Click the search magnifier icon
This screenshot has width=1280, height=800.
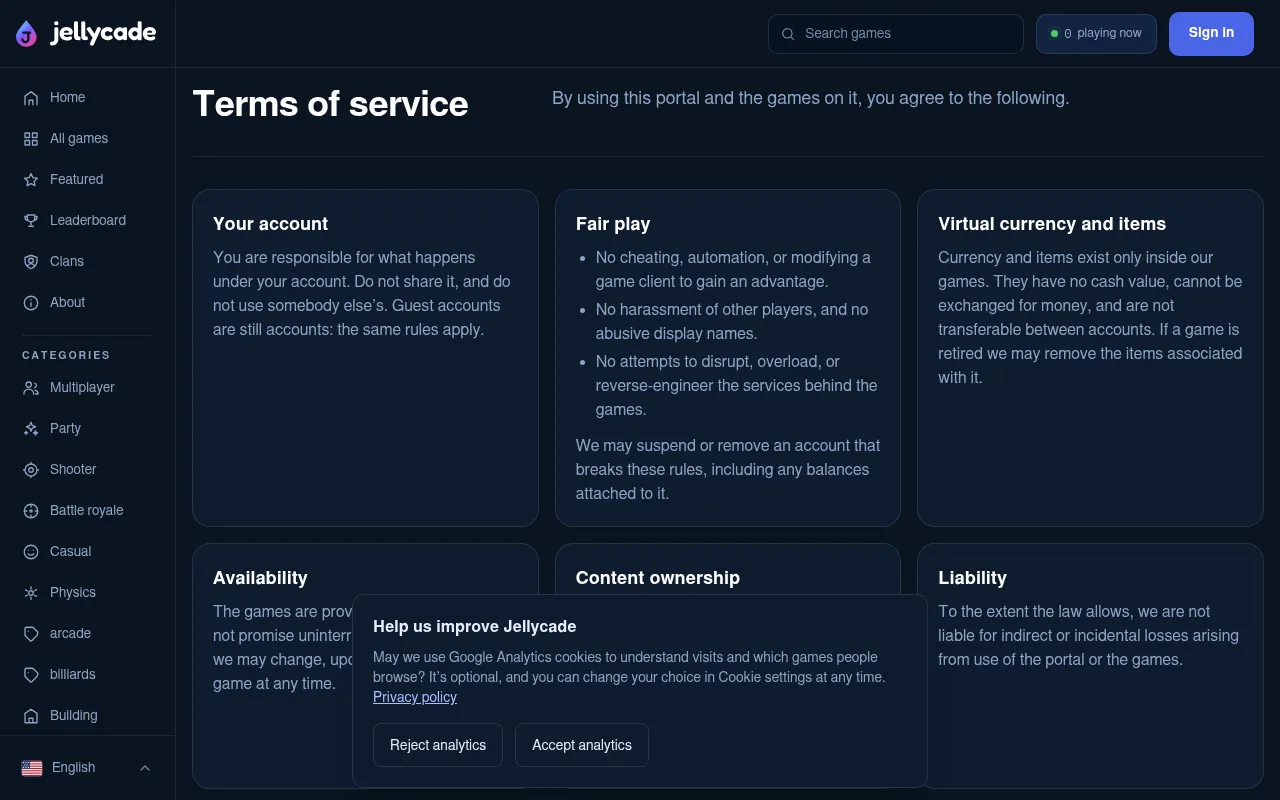[788, 33]
